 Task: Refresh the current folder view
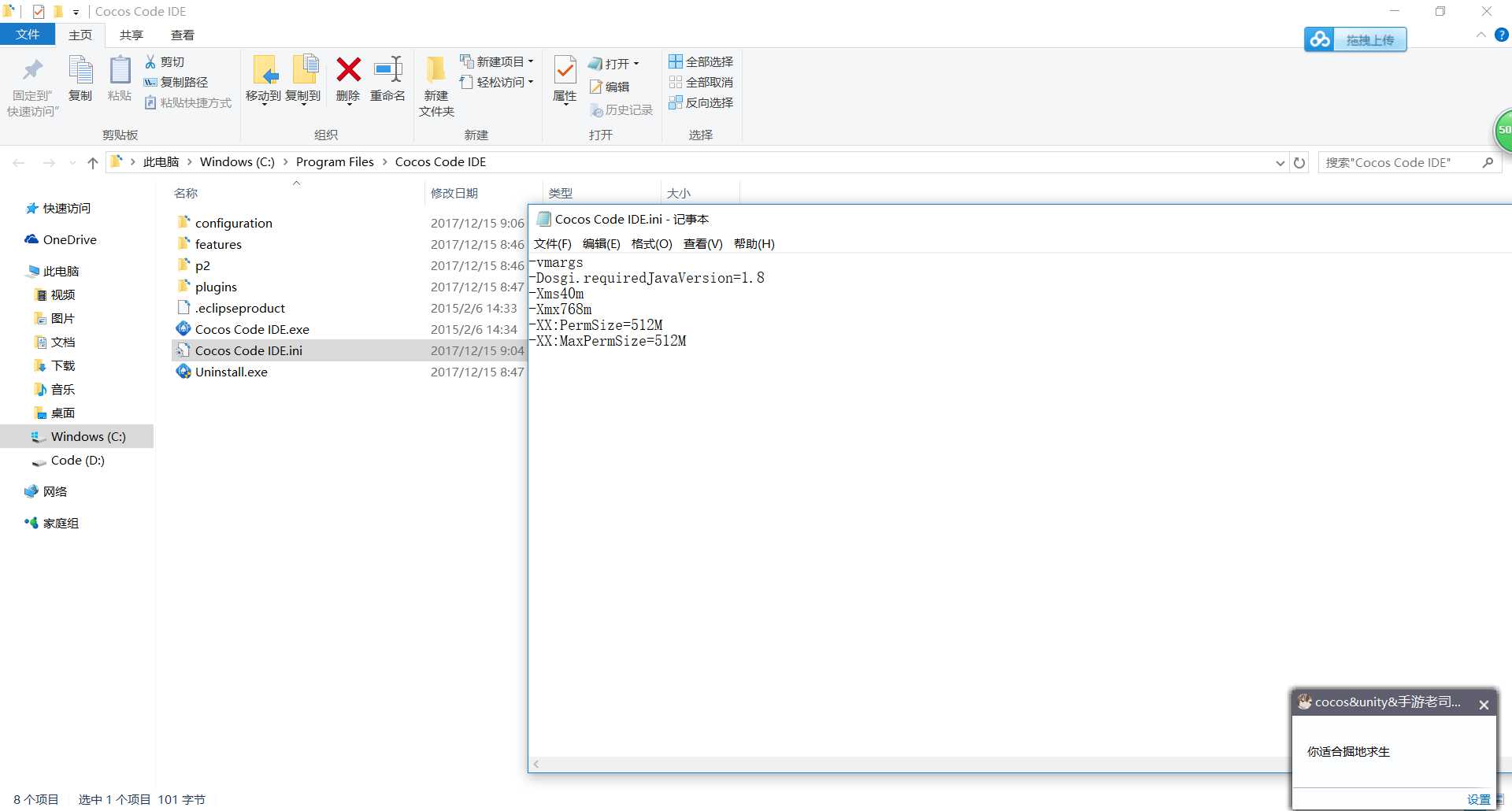coord(1299,163)
